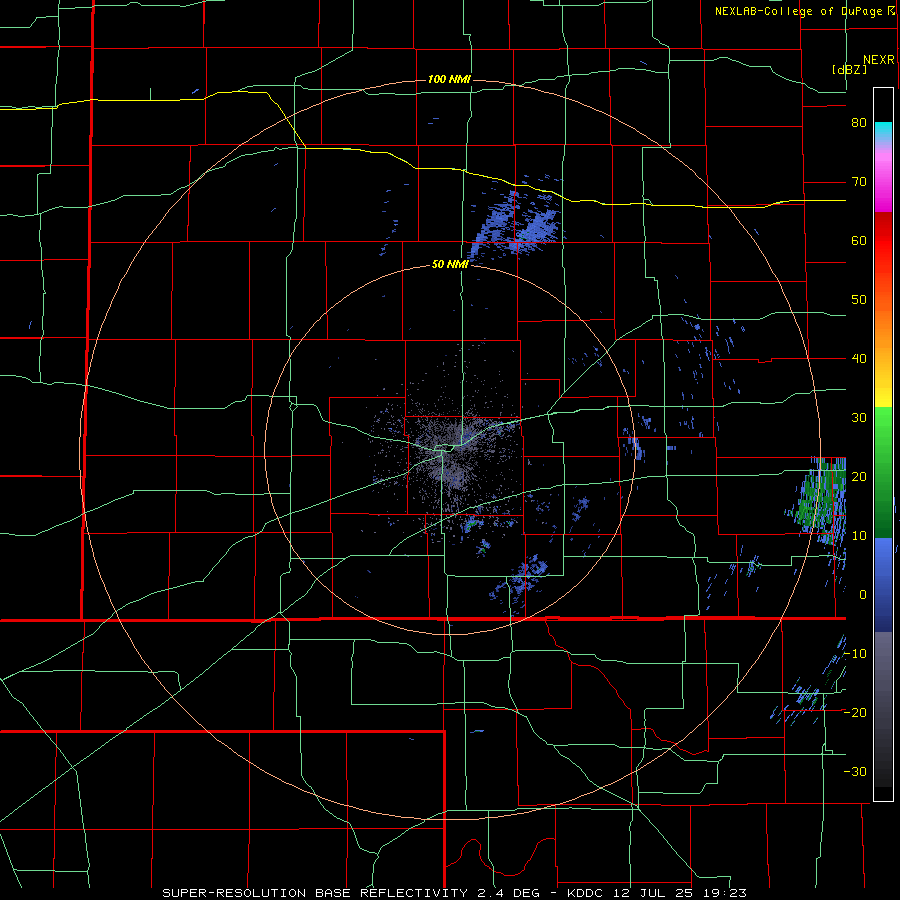Click the NEXR label above the scale

tap(879, 60)
